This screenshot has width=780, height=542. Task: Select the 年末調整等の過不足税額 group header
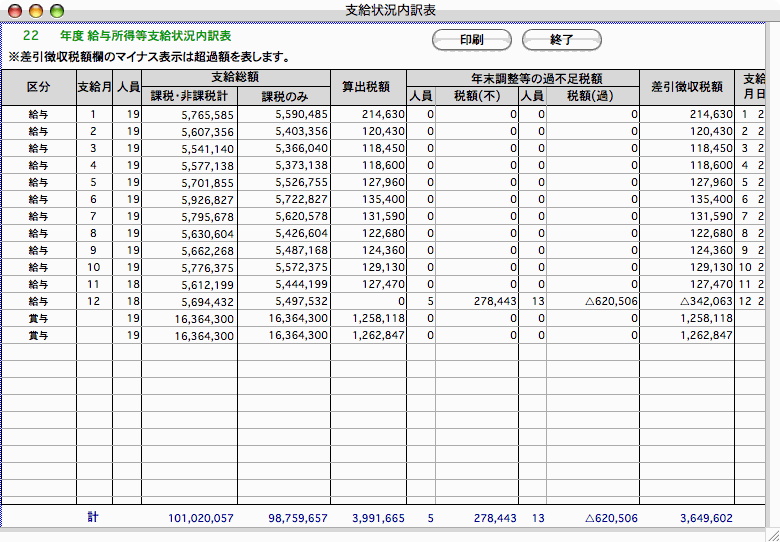click(523, 78)
